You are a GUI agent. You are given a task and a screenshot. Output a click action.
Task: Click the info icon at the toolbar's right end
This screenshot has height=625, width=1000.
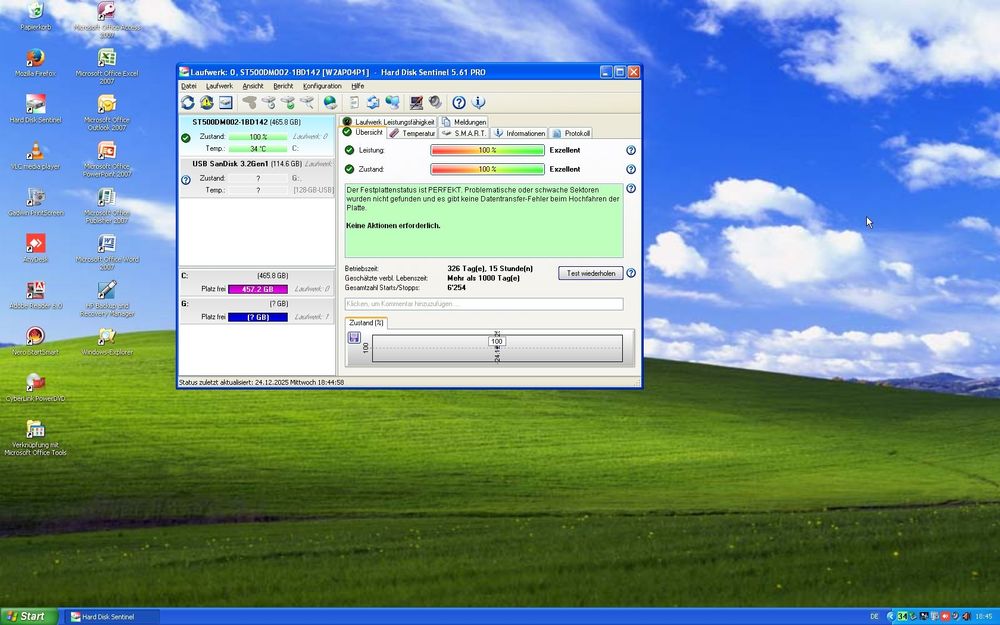click(x=477, y=102)
